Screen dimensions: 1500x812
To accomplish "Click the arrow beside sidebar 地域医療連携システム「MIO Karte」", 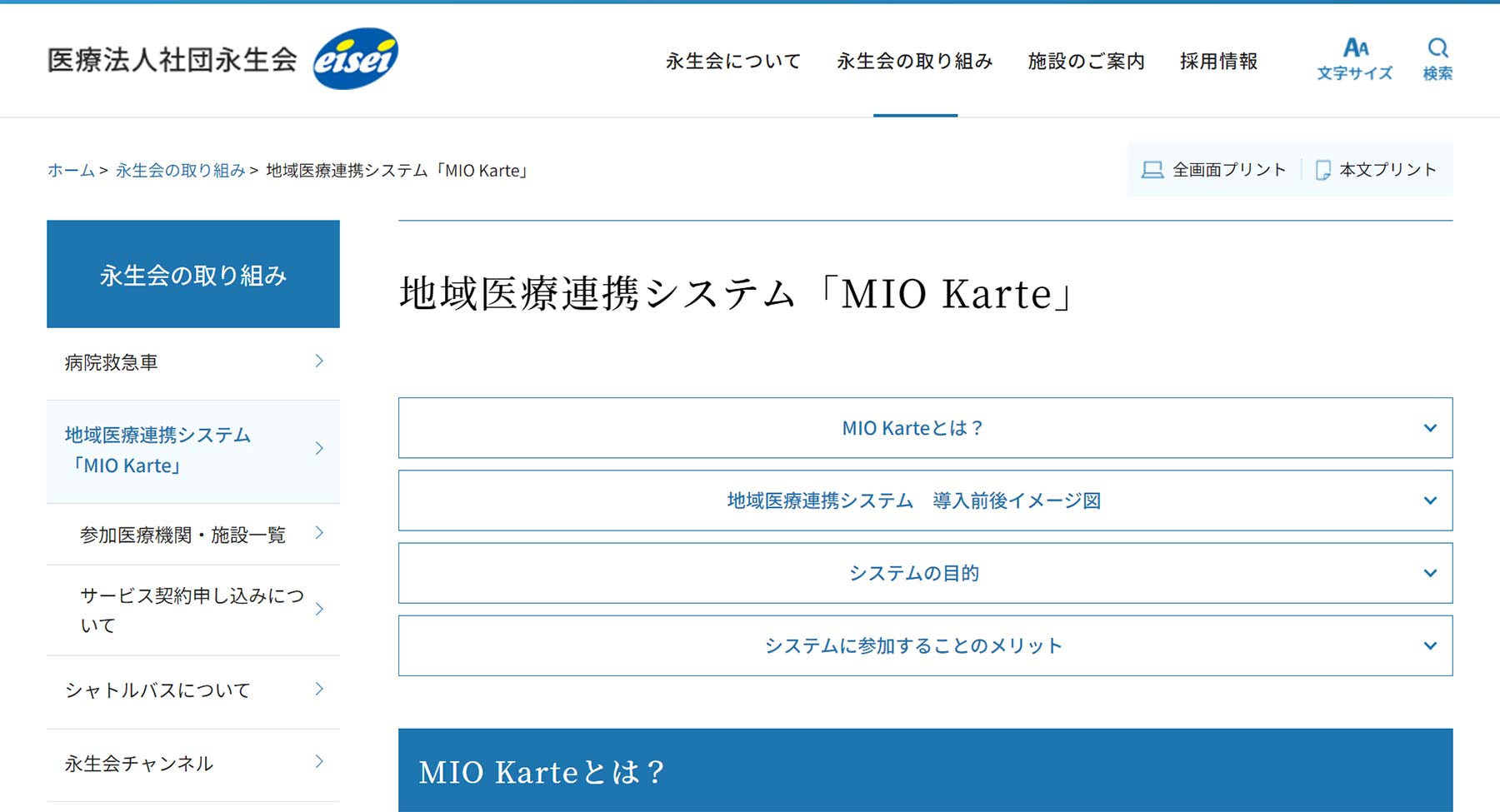I will tap(319, 448).
